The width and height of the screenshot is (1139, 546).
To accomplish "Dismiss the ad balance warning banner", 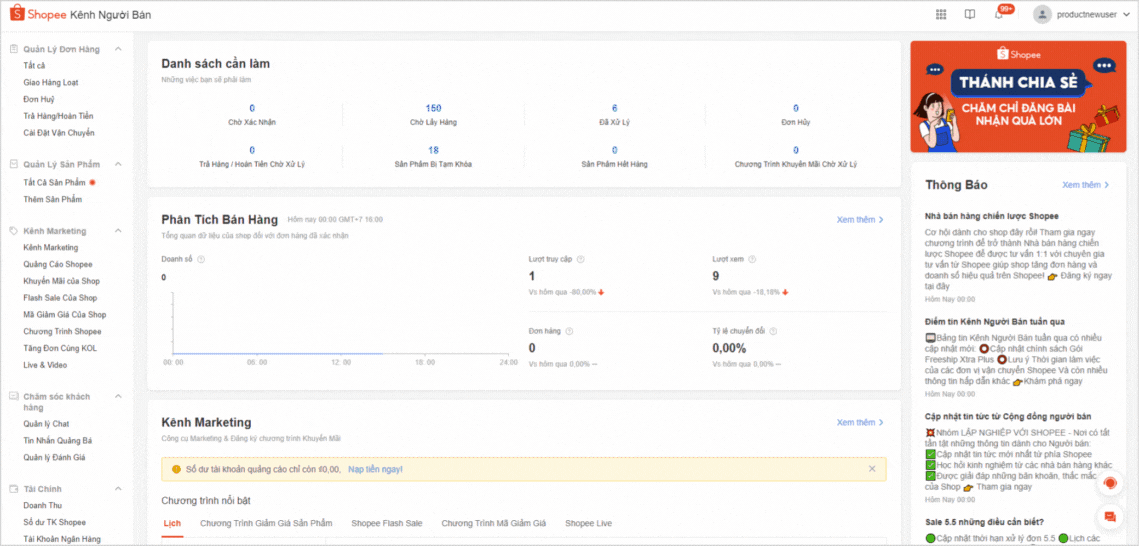I will tap(871, 468).
